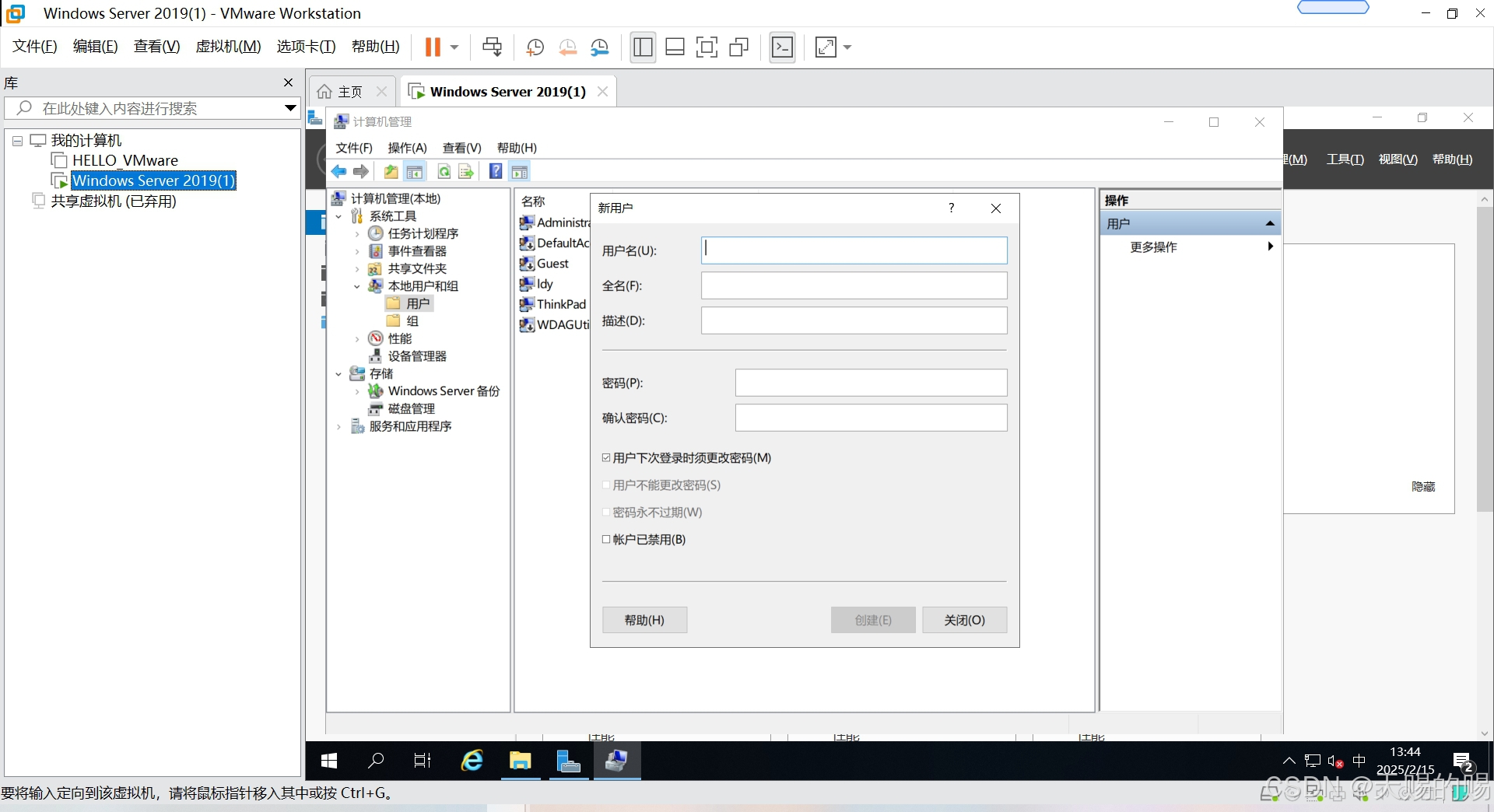Click the blue Help question mark toolbar icon

click(x=496, y=172)
